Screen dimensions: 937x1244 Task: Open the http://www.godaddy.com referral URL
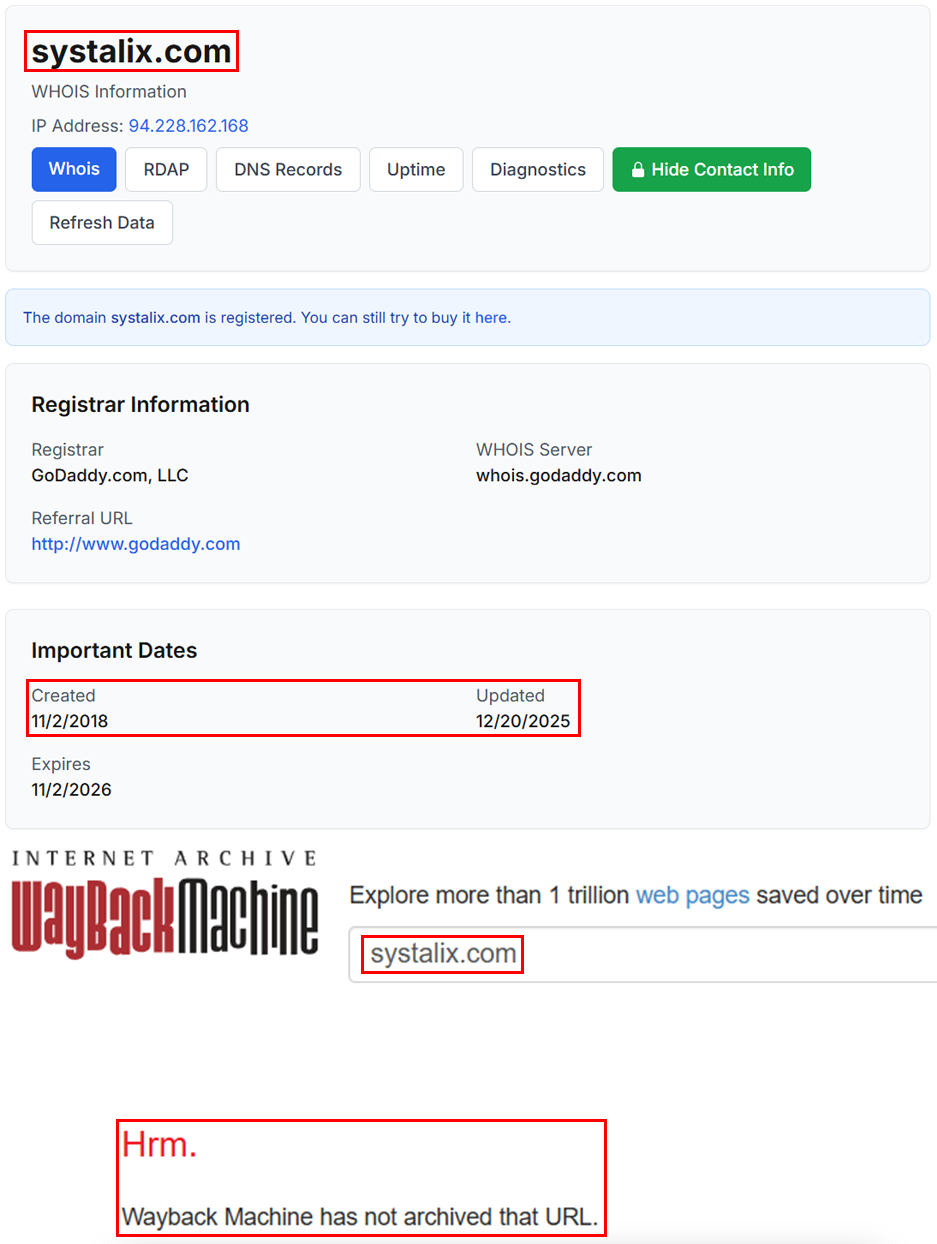coord(136,544)
